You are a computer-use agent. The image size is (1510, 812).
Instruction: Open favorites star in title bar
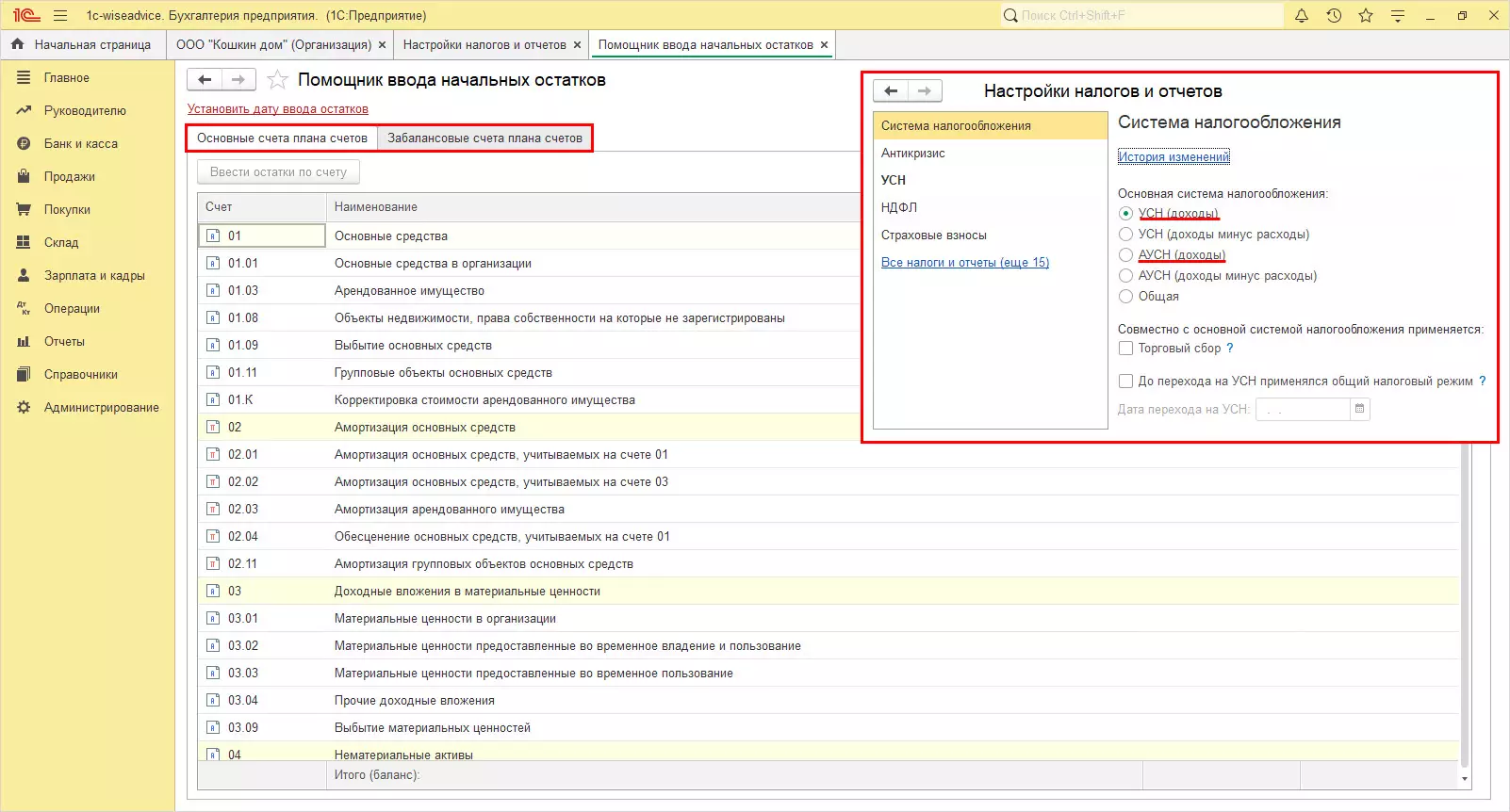tap(1366, 15)
